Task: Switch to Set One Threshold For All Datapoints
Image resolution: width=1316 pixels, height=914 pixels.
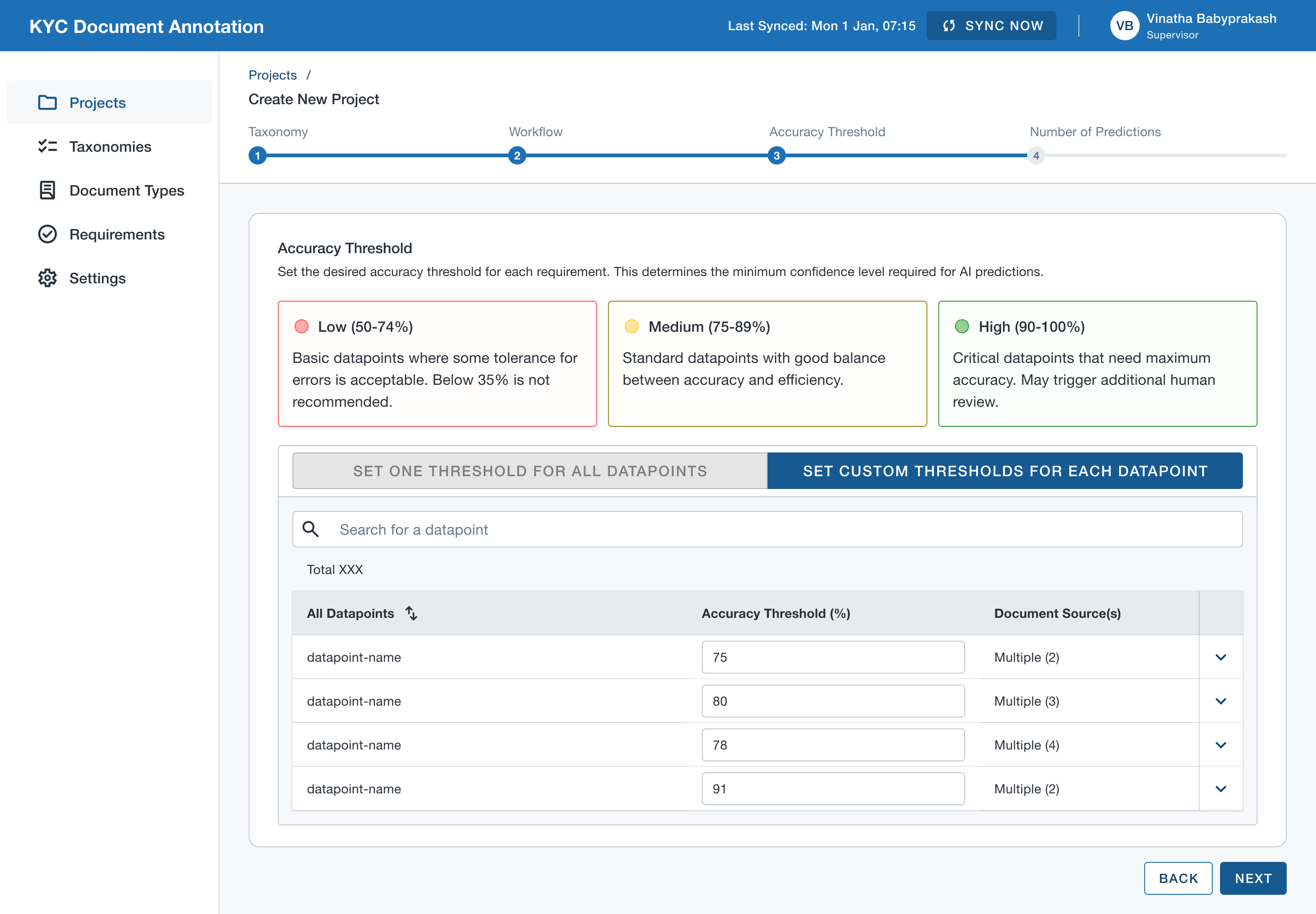Action: point(530,471)
